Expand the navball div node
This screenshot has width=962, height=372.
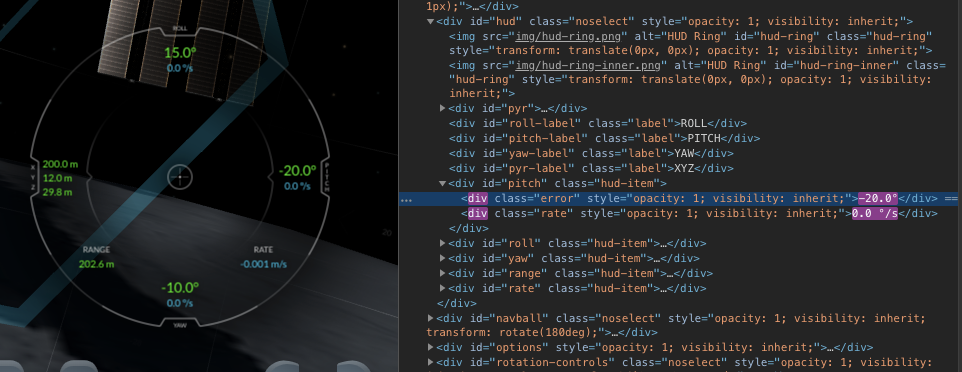click(430, 318)
